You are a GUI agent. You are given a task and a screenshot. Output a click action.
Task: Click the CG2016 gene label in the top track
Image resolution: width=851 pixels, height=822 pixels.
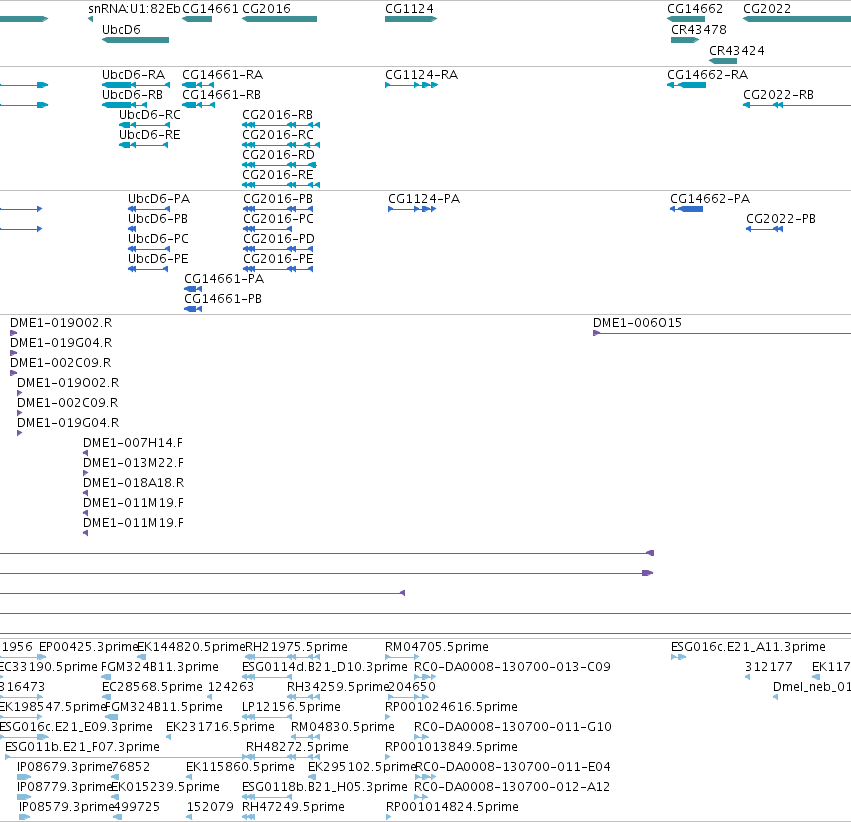[x=266, y=9]
